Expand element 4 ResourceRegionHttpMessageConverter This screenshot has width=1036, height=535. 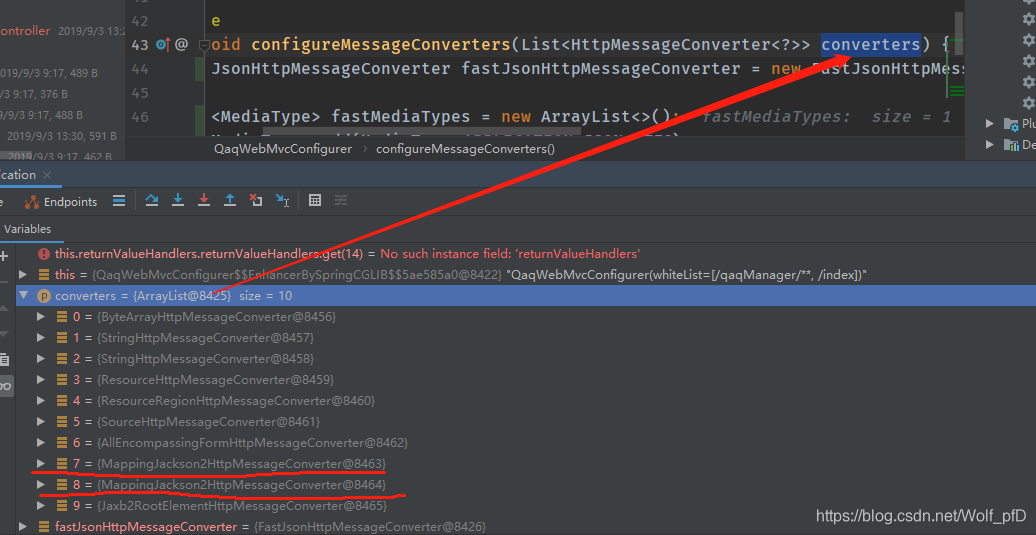pyautogui.click(x=41, y=401)
